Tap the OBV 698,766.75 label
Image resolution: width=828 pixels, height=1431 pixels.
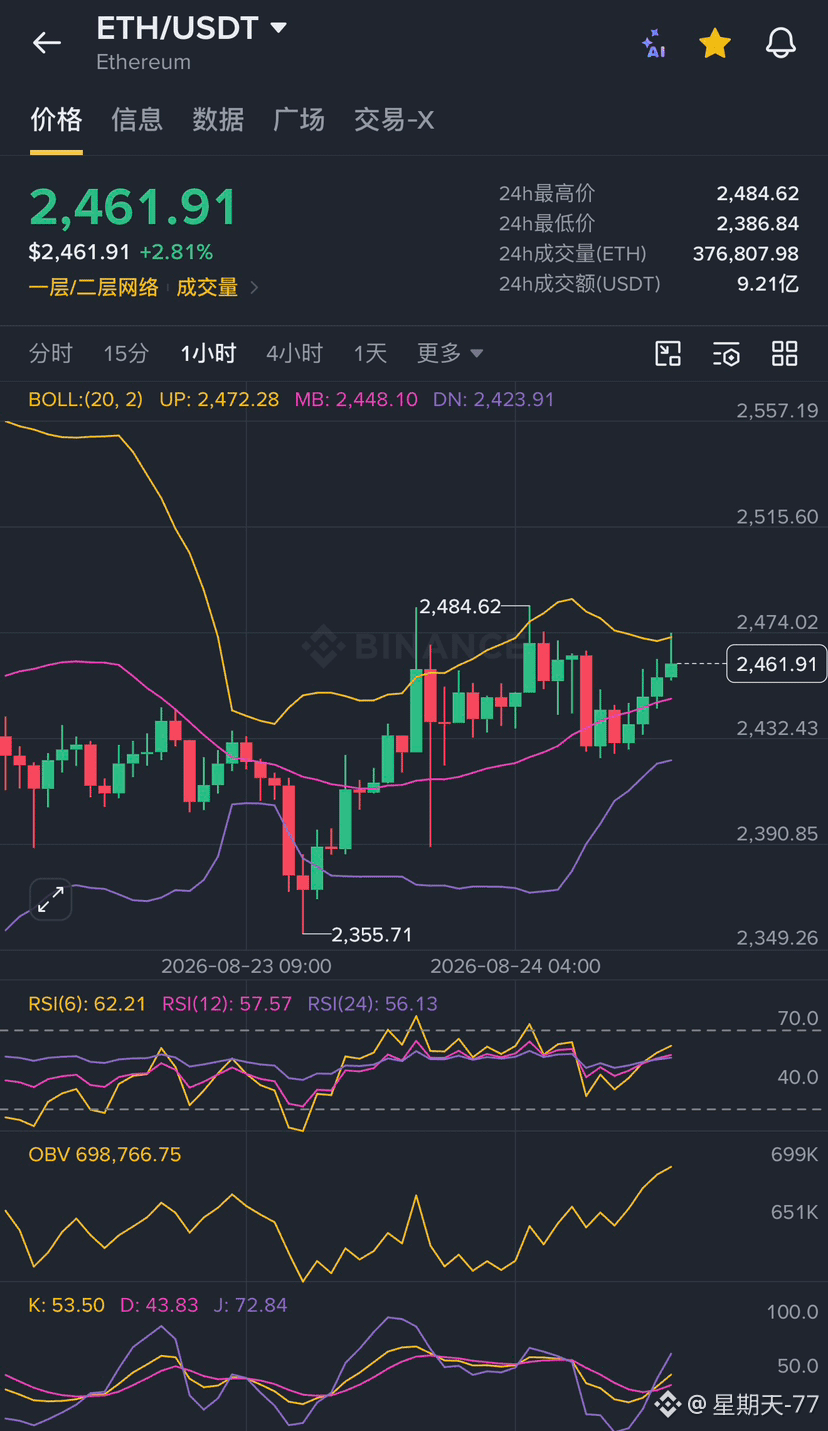(105, 1155)
